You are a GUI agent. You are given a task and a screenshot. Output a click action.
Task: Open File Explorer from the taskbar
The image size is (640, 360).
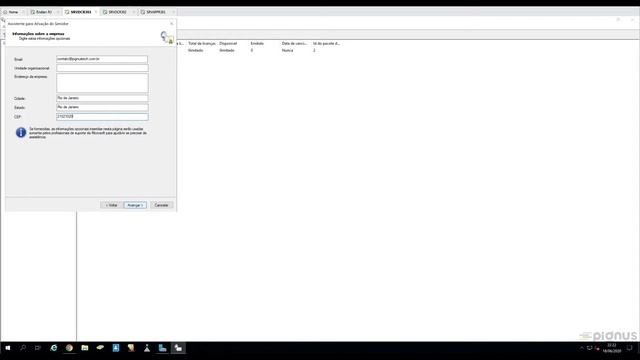[84, 348]
